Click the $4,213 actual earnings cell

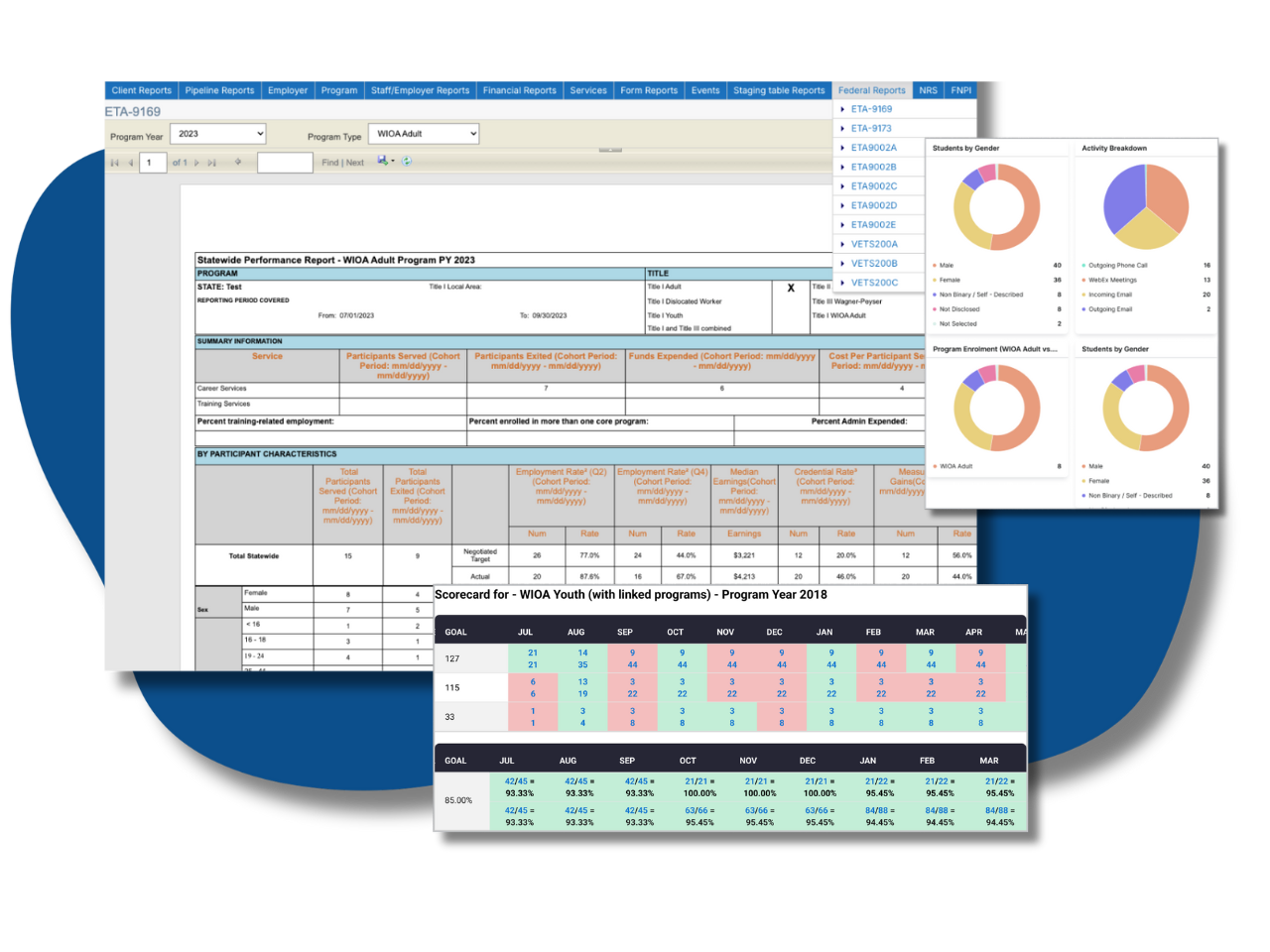point(744,576)
